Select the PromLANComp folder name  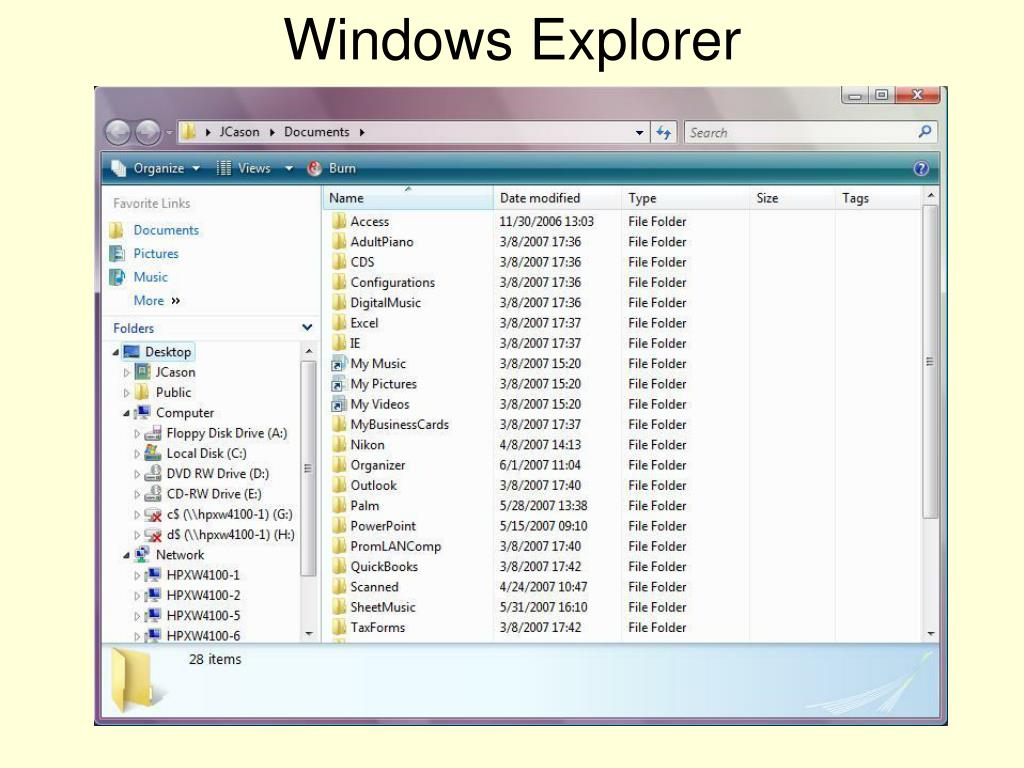tap(396, 546)
